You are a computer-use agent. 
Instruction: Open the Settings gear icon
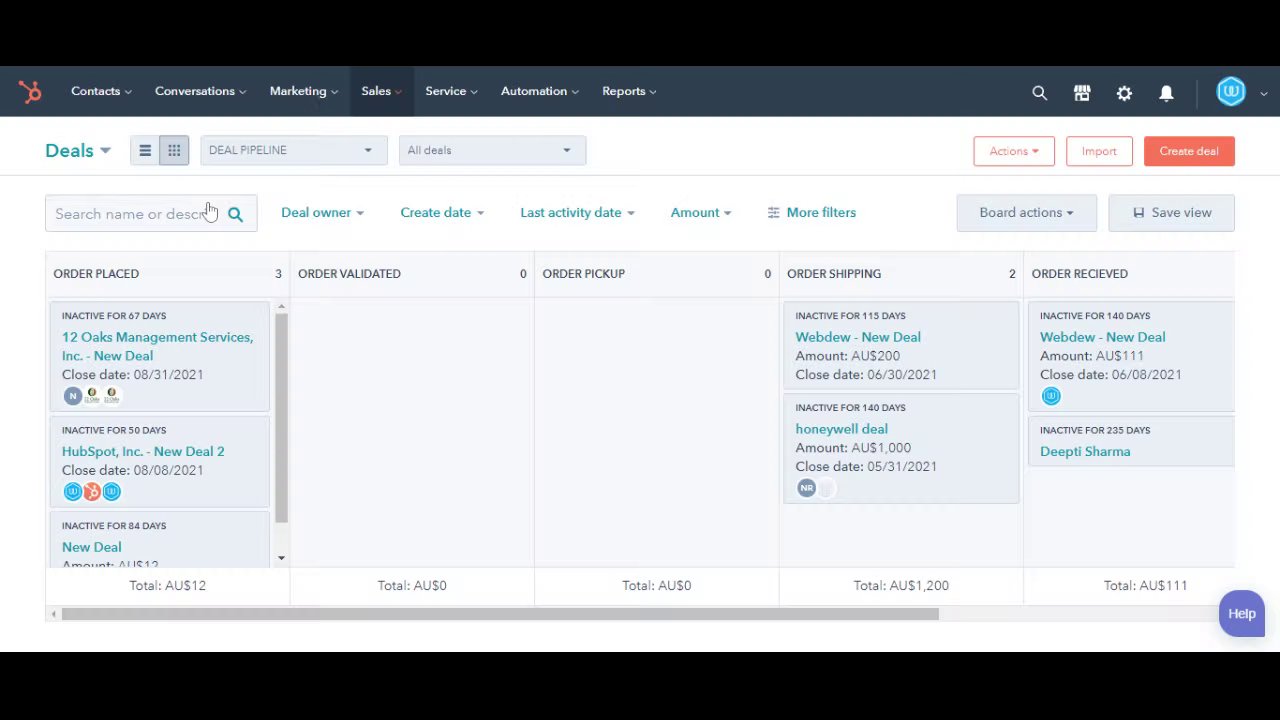[x=1124, y=93]
